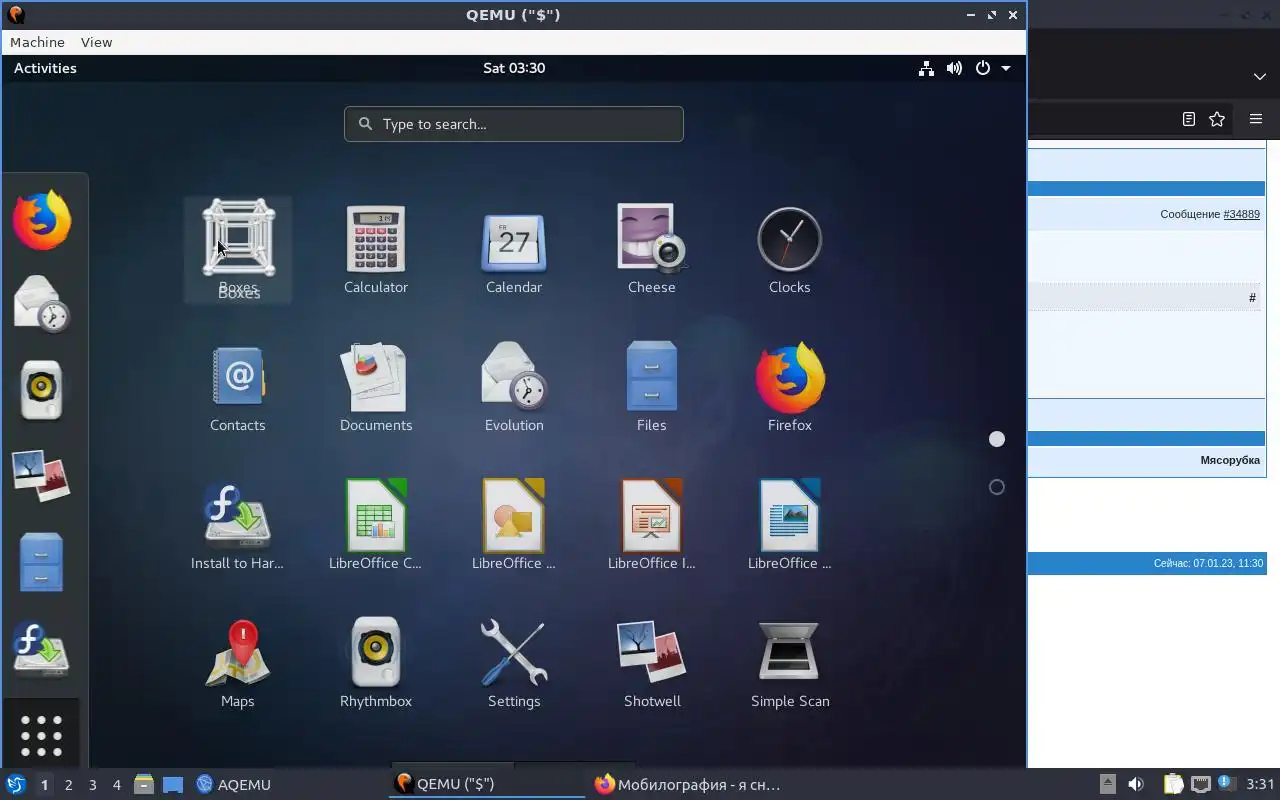Launch Rhythmbox speaker icon in dash

pos(42,390)
